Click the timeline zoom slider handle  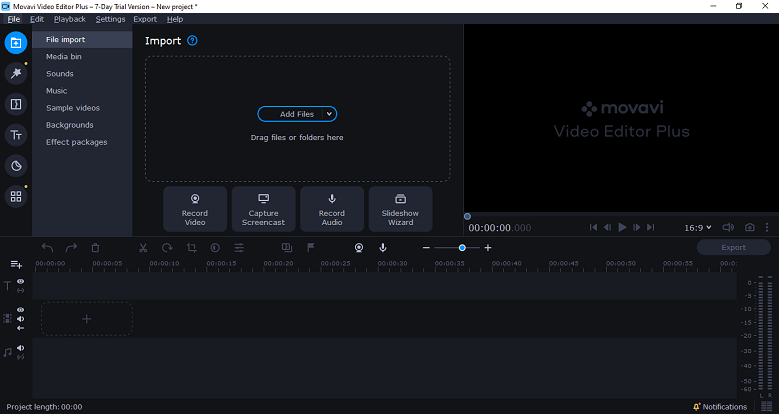coord(462,248)
